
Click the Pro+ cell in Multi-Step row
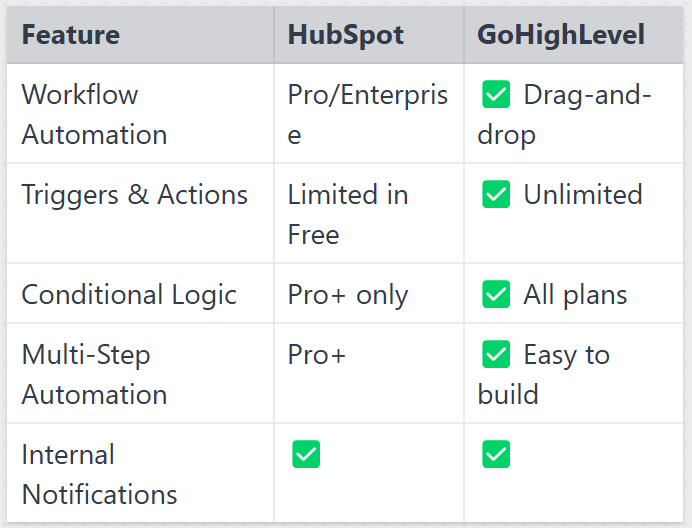pyautogui.click(x=316, y=355)
